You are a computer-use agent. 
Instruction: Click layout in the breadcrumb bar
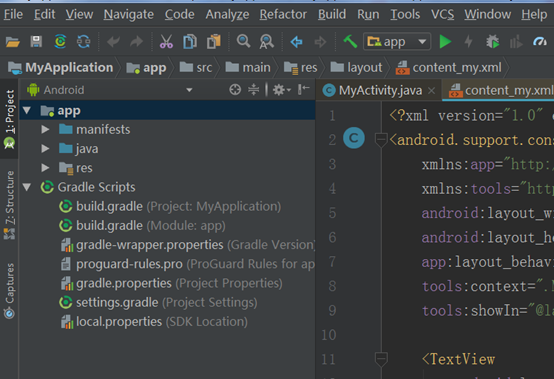[x=356, y=67]
